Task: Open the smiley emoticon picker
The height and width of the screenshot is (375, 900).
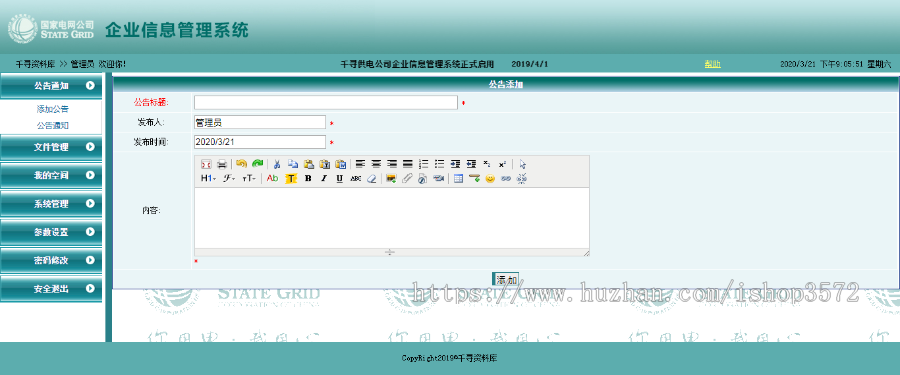Action: (x=490, y=178)
